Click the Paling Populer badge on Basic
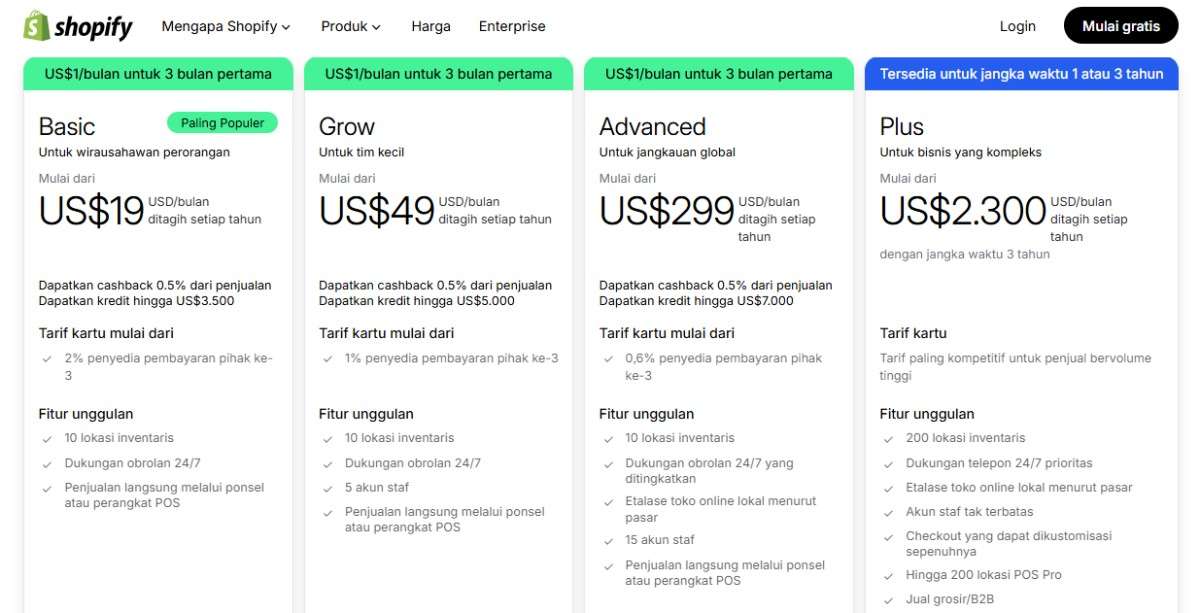Image resolution: width=1200 pixels, height=613 pixels. 222,123
